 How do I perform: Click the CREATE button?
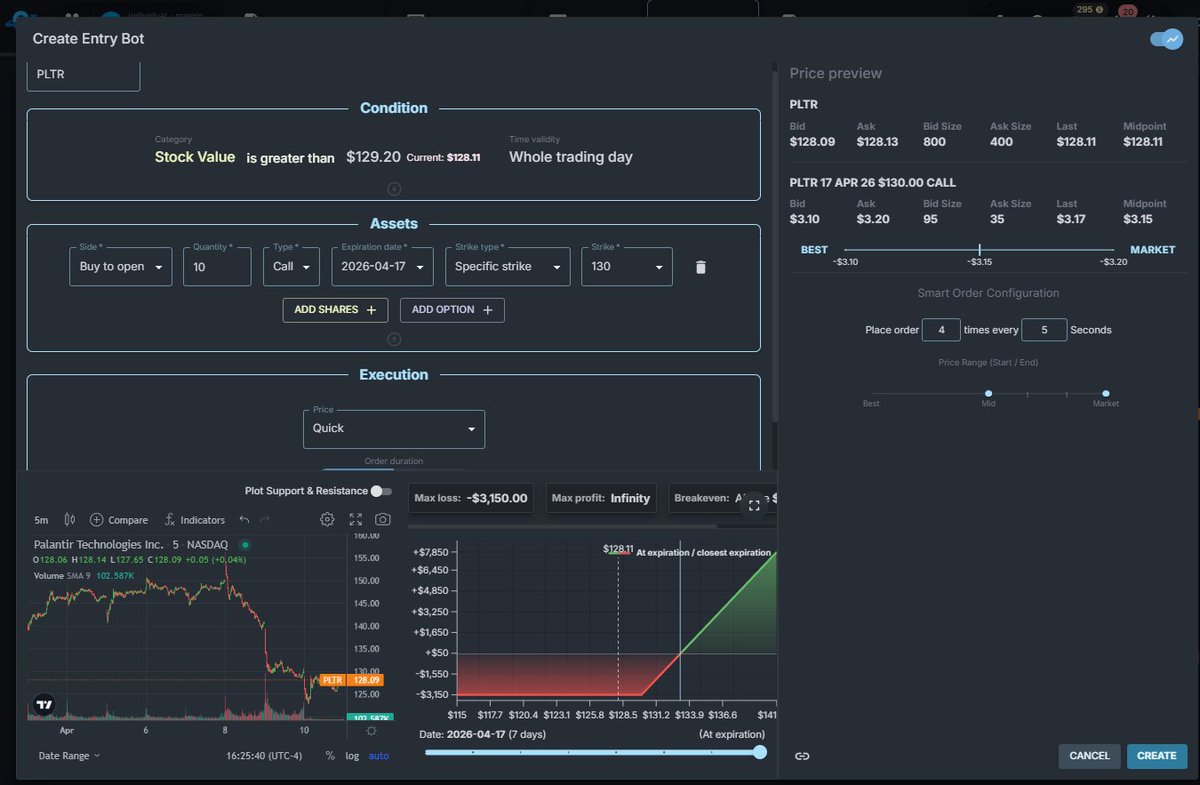click(x=1156, y=756)
